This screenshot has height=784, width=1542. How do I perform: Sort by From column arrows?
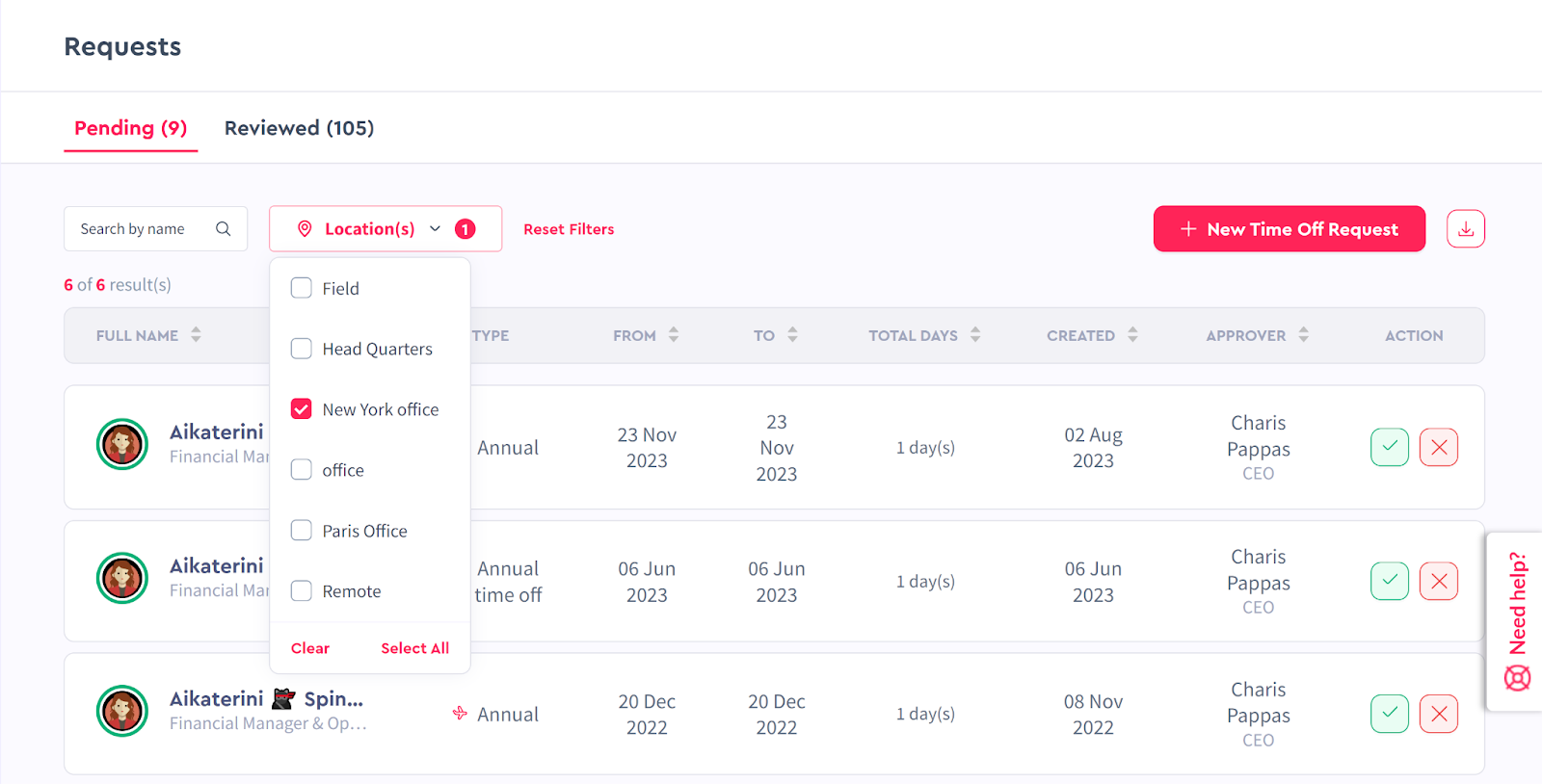coord(674,335)
